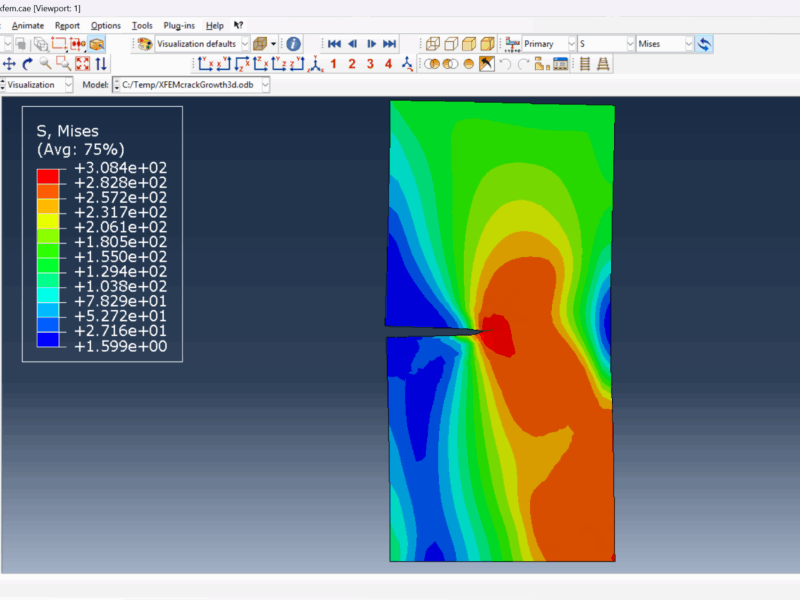
Task: Click the blue Query information icon
Action: click(x=293, y=44)
